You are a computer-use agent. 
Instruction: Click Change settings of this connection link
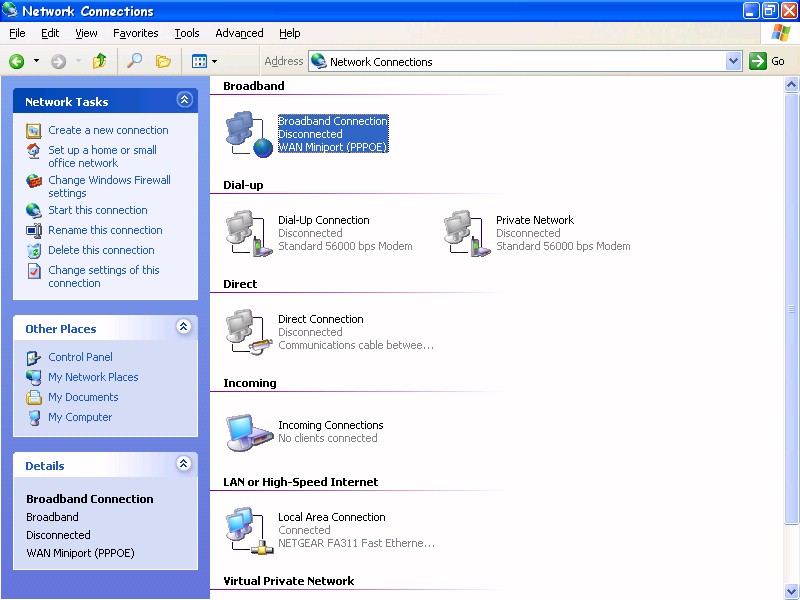click(104, 277)
